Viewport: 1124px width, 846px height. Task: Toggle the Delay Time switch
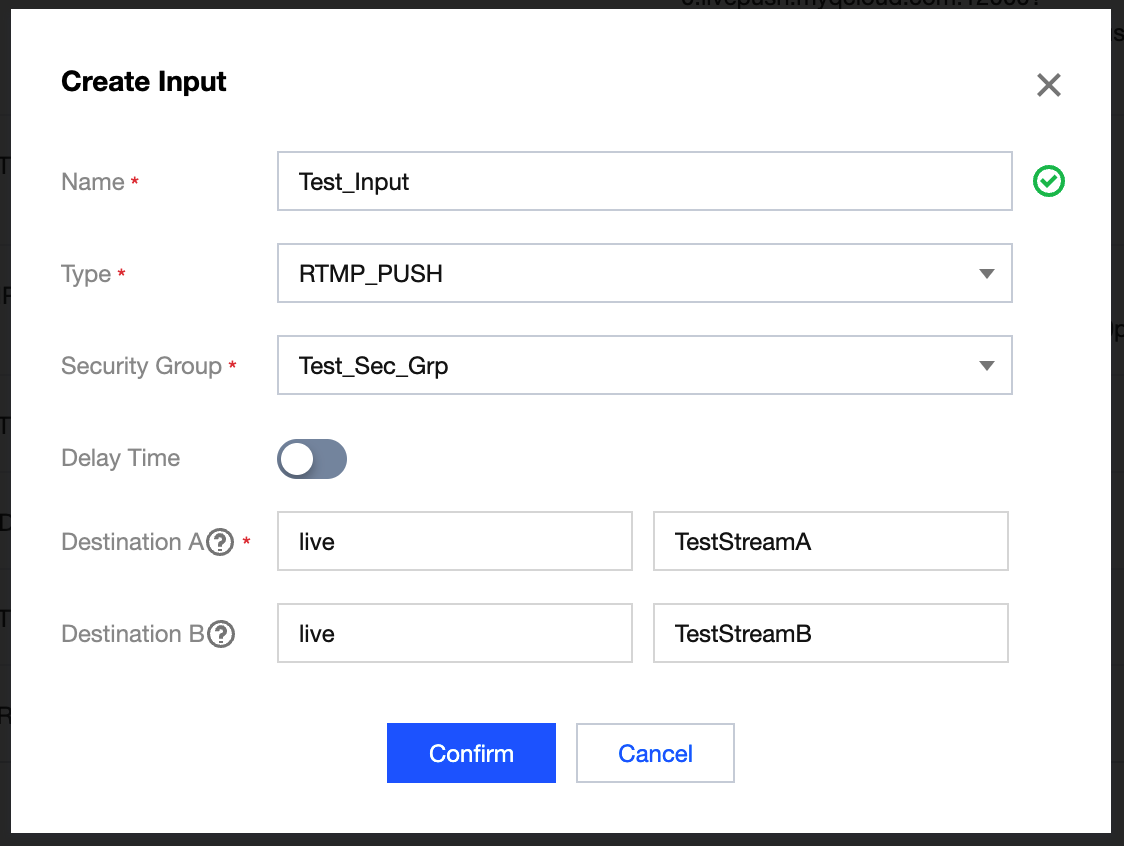[312, 459]
